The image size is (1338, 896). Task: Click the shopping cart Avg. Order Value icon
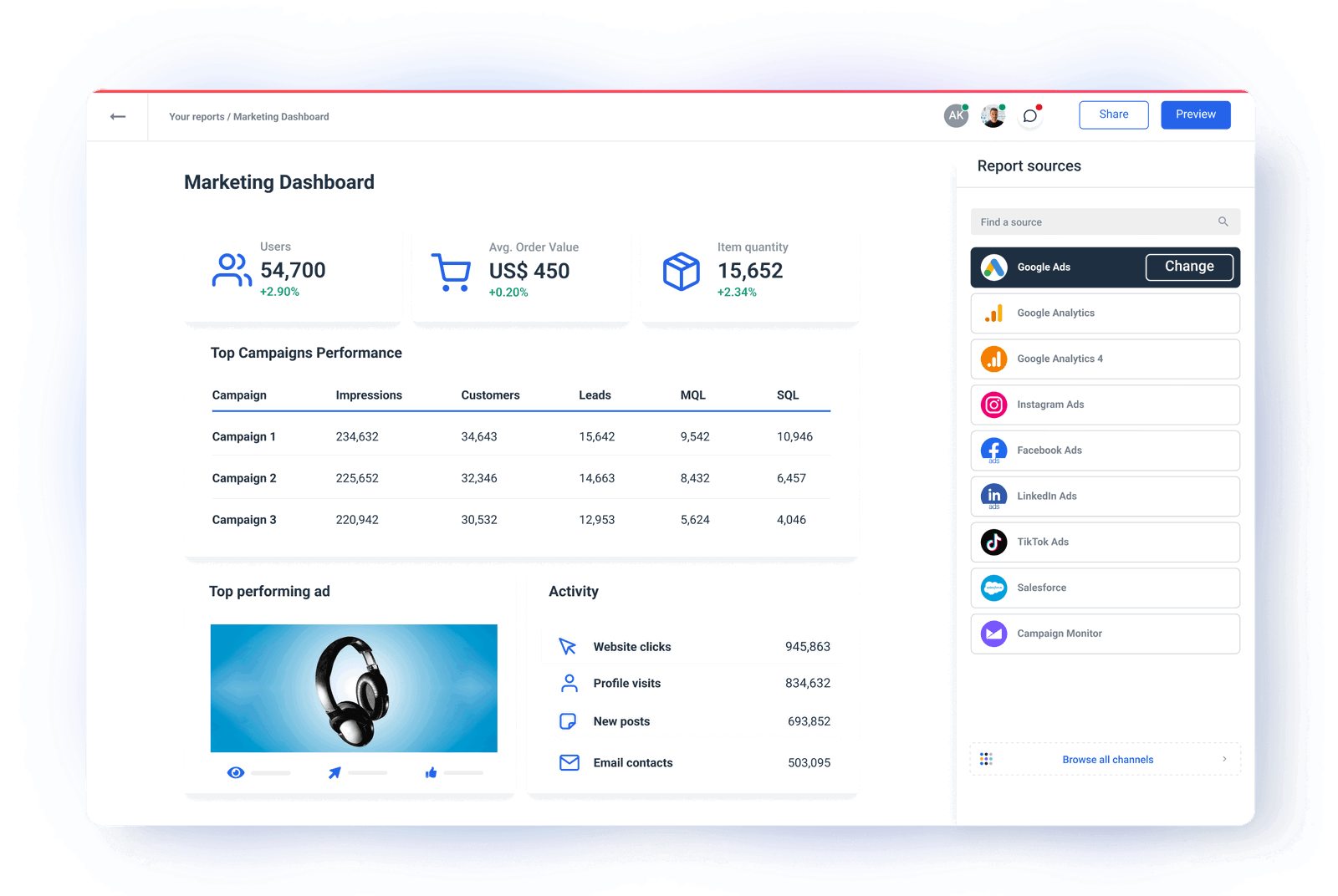coord(452,269)
